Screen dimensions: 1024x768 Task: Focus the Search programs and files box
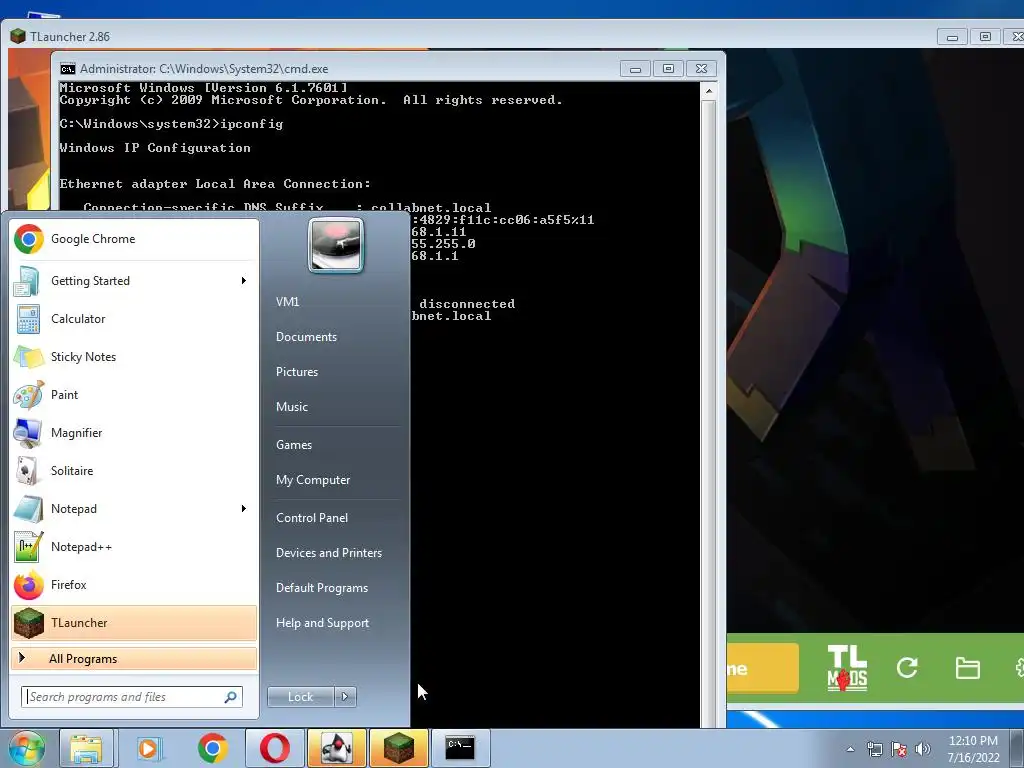tap(132, 697)
